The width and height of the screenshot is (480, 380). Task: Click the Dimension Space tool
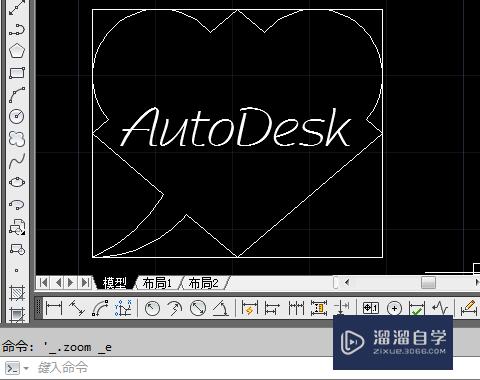click(319, 308)
